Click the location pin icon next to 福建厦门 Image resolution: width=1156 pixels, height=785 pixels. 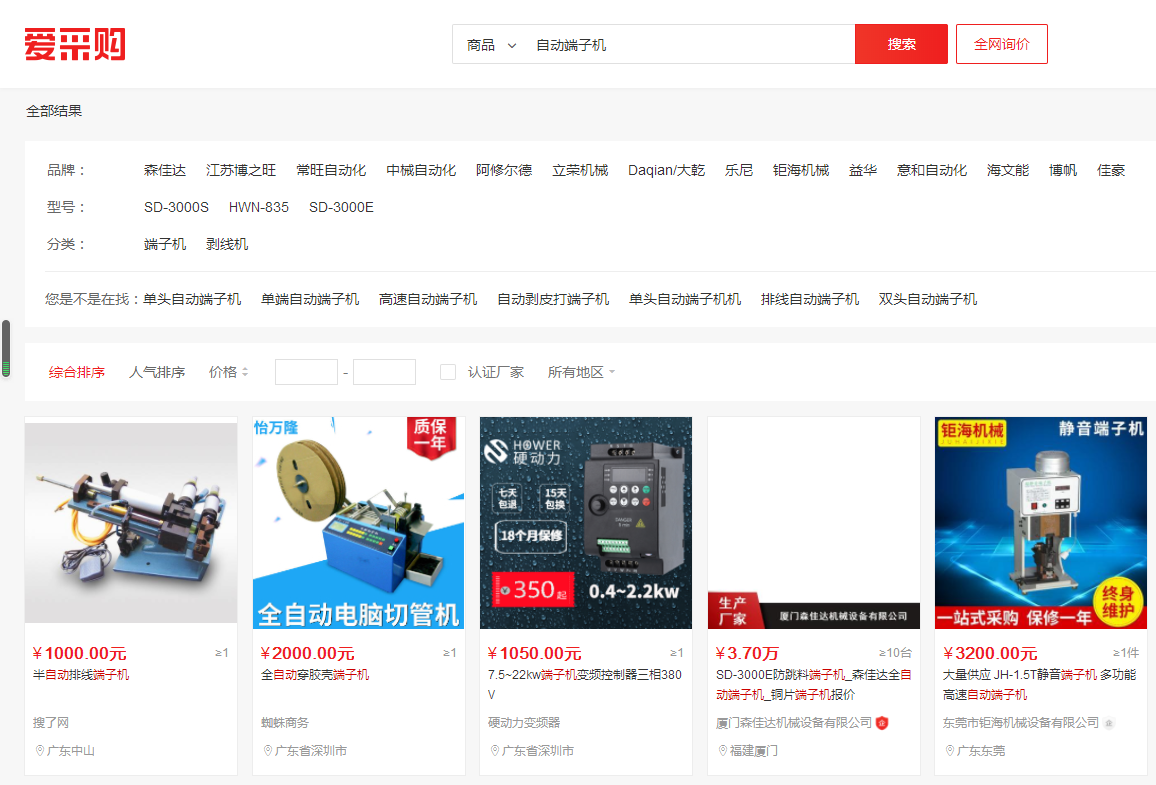tap(723, 751)
